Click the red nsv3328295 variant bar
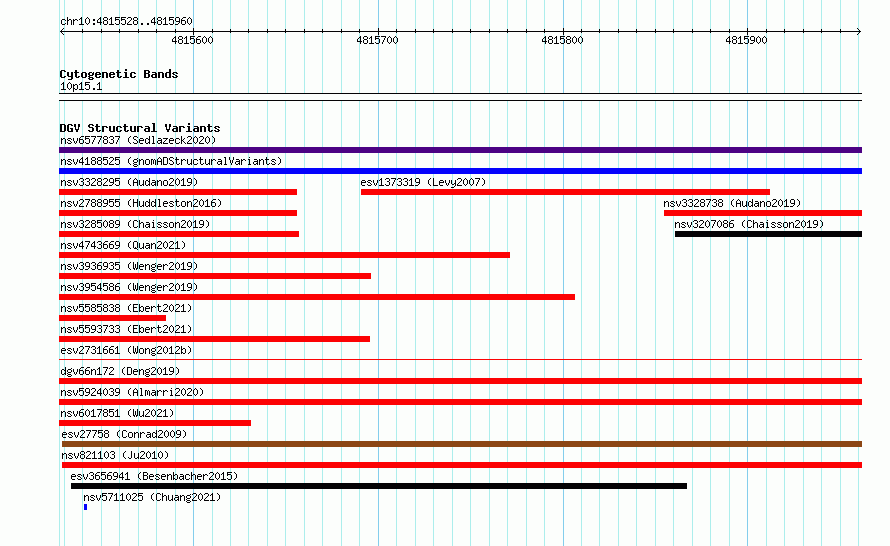The height and width of the screenshot is (546, 890). tap(178, 192)
